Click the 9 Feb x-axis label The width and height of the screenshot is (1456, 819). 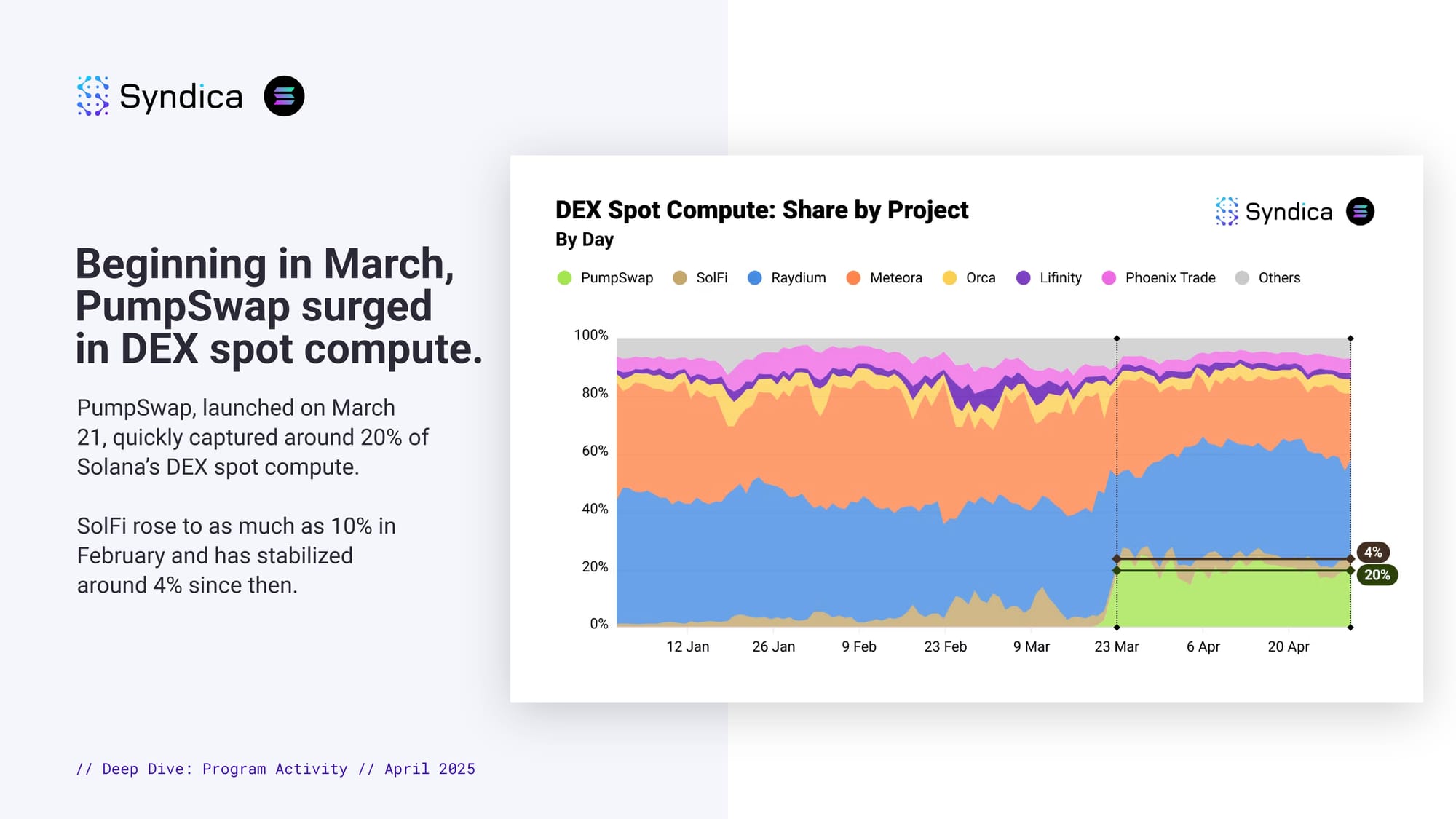pyautogui.click(x=859, y=646)
